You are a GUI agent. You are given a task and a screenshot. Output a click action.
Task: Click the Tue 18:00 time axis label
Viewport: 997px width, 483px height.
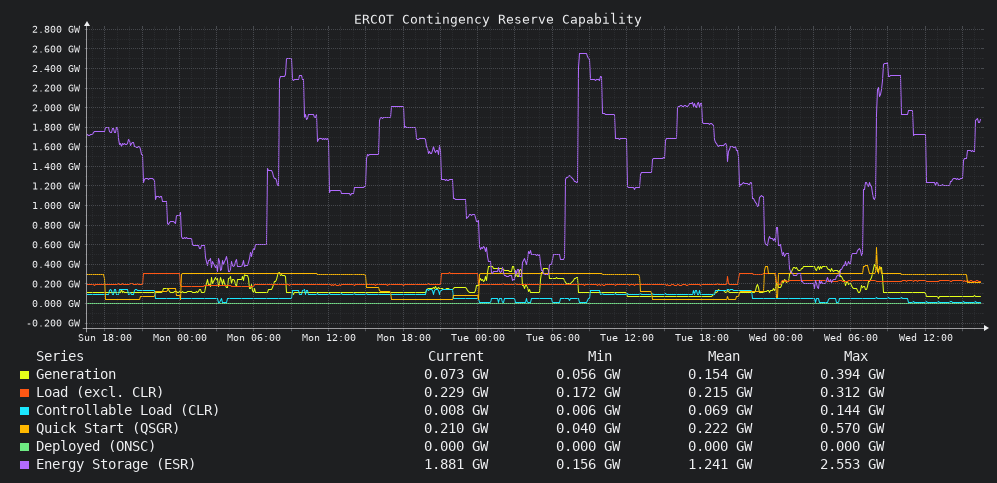(701, 338)
